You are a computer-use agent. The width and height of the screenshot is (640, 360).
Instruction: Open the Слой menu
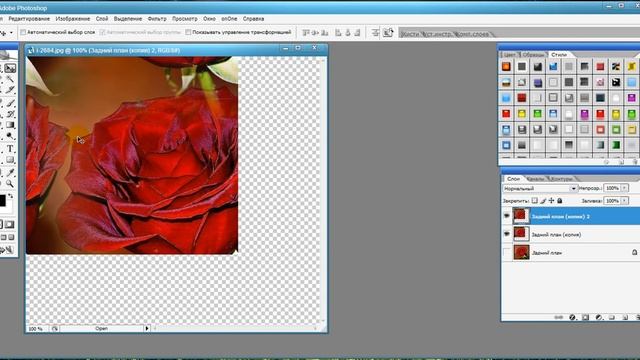(102, 19)
